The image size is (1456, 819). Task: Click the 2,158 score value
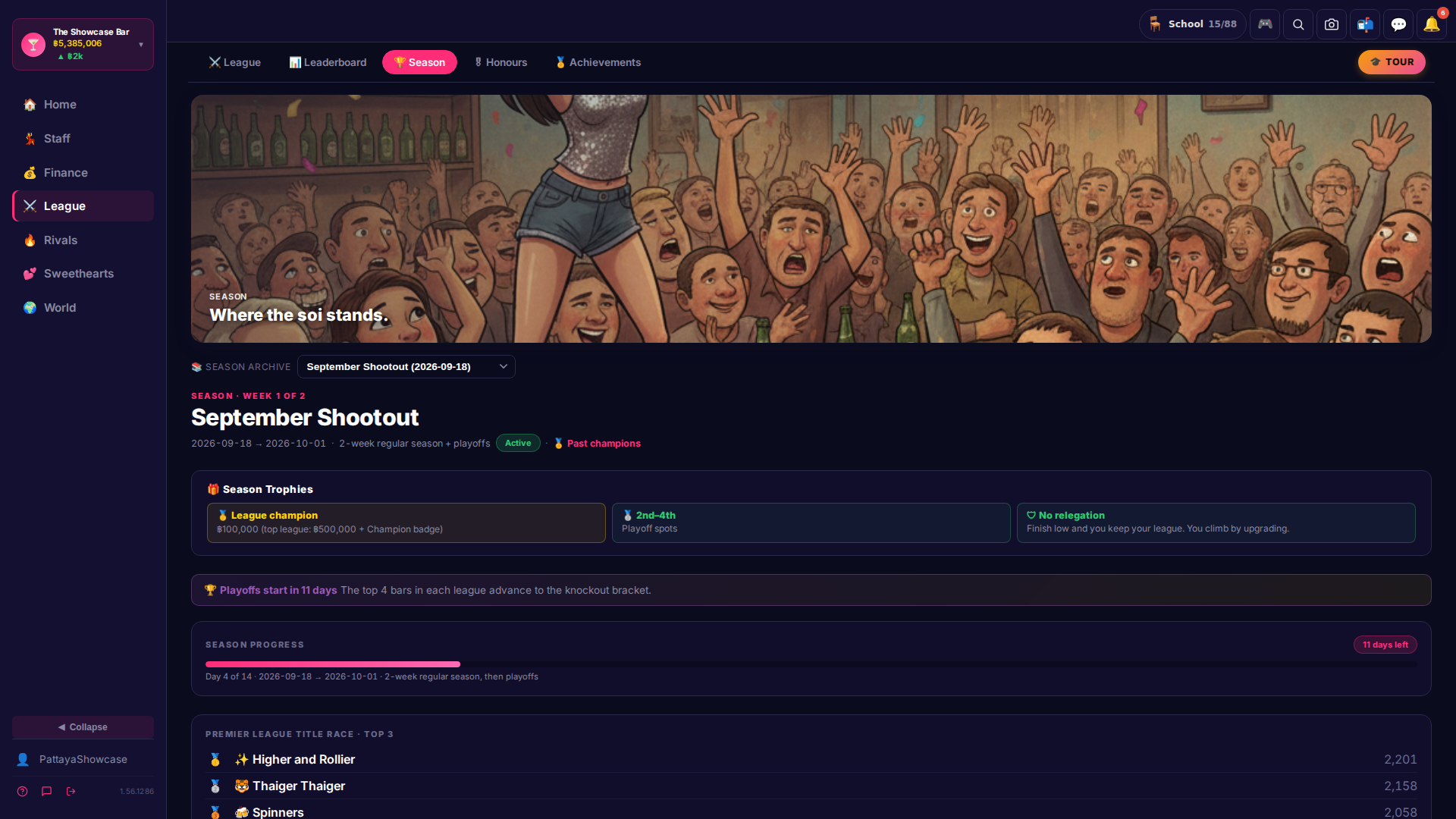tap(1401, 786)
